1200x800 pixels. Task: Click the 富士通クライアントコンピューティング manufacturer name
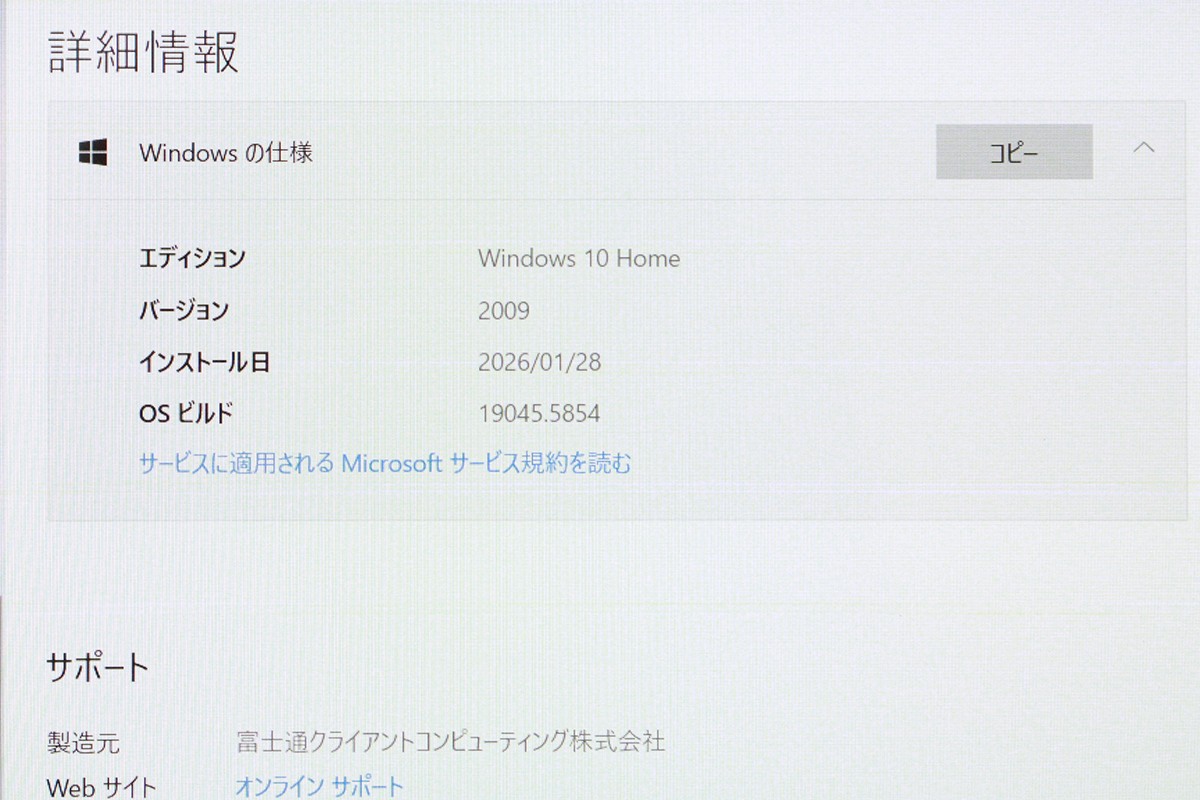coord(450,741)
